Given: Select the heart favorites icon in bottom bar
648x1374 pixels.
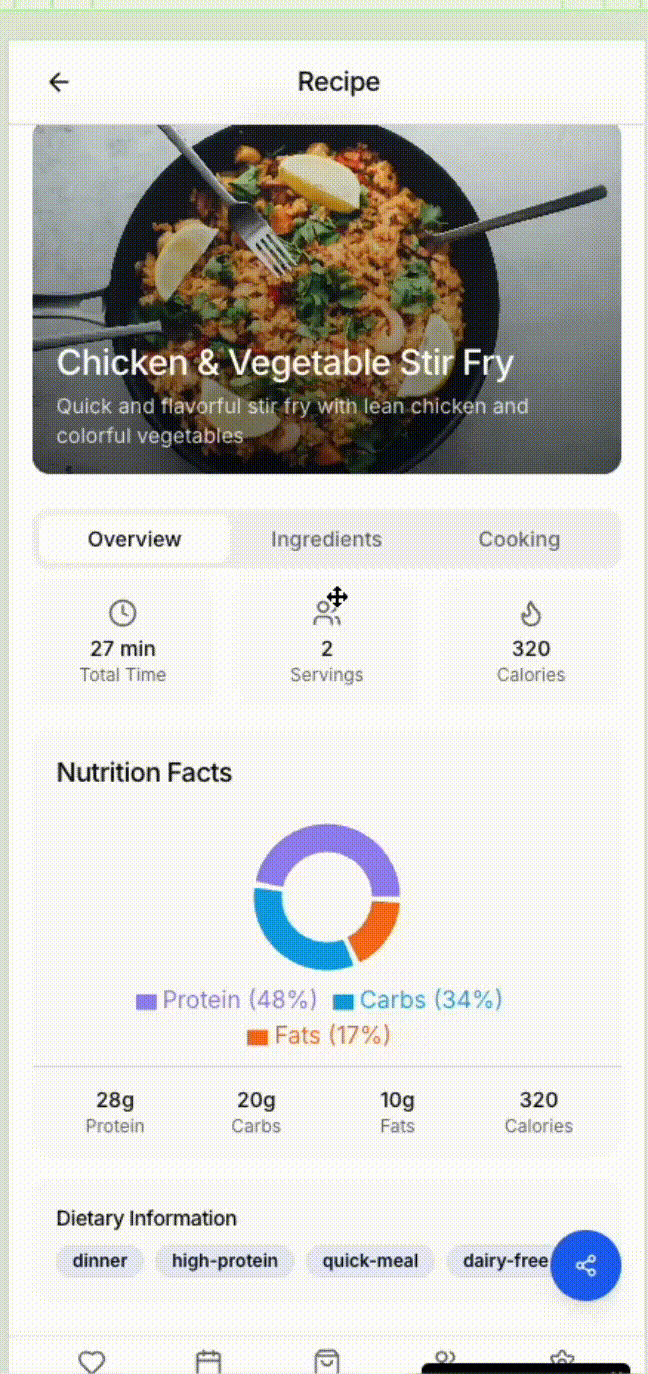Looking at the screenshot, I should 92,1361.
